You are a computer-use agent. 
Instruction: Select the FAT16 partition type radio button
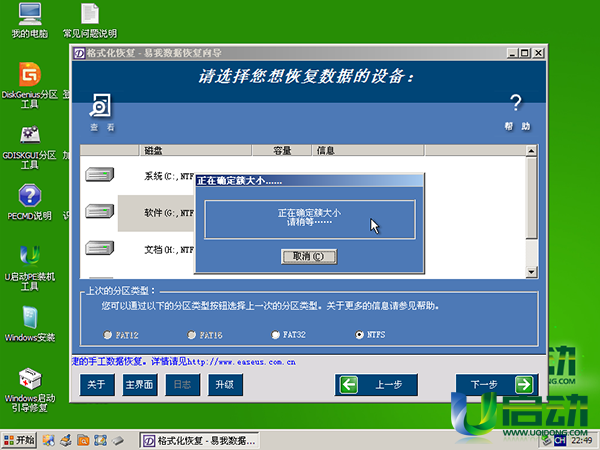pos(191,335)
